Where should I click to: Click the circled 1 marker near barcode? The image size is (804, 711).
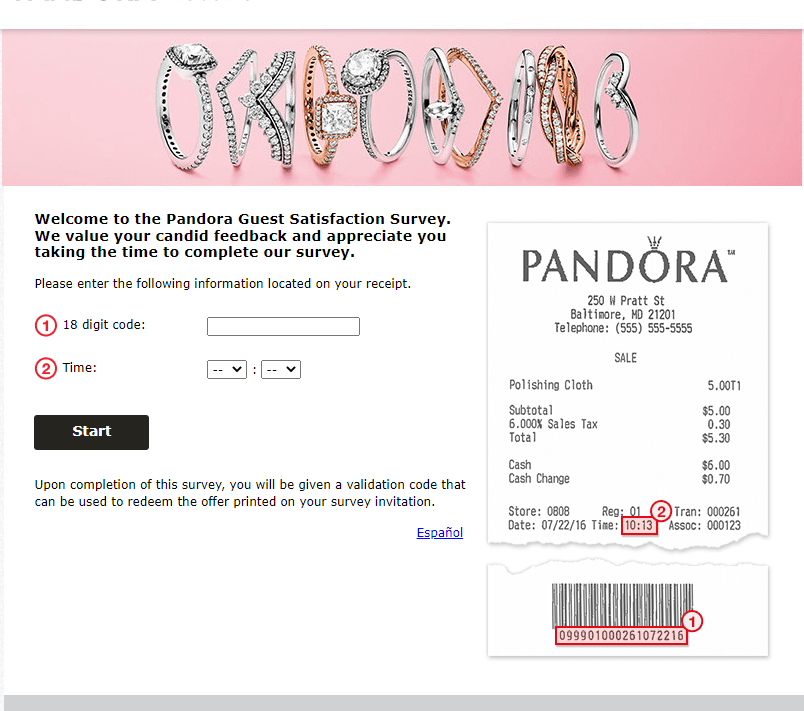(x=692, y=622)
